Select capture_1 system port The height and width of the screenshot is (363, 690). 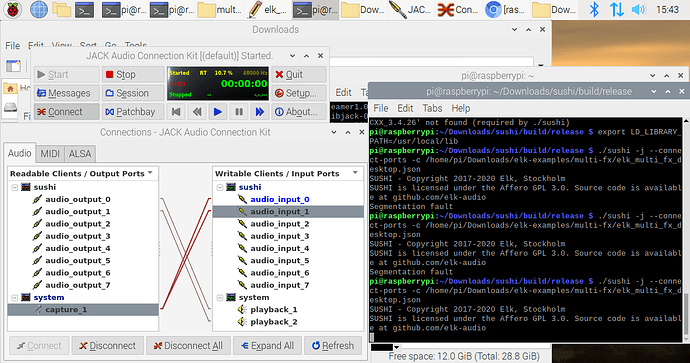[x=66, y=310]
